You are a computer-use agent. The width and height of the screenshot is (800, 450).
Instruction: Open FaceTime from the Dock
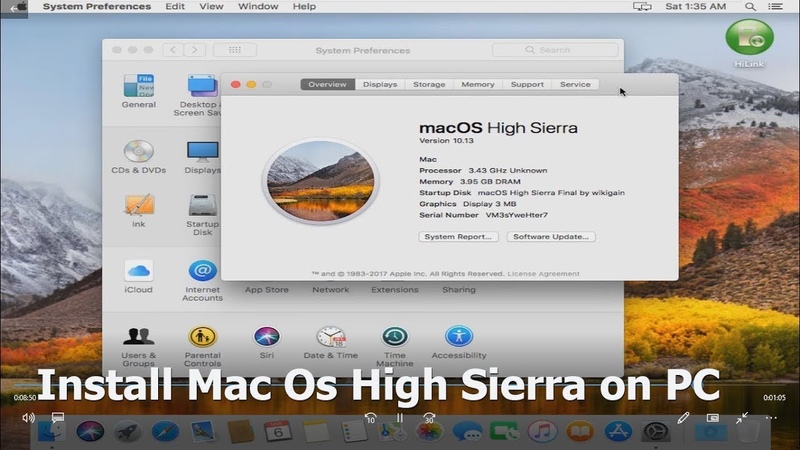click(x=505, y=432)
